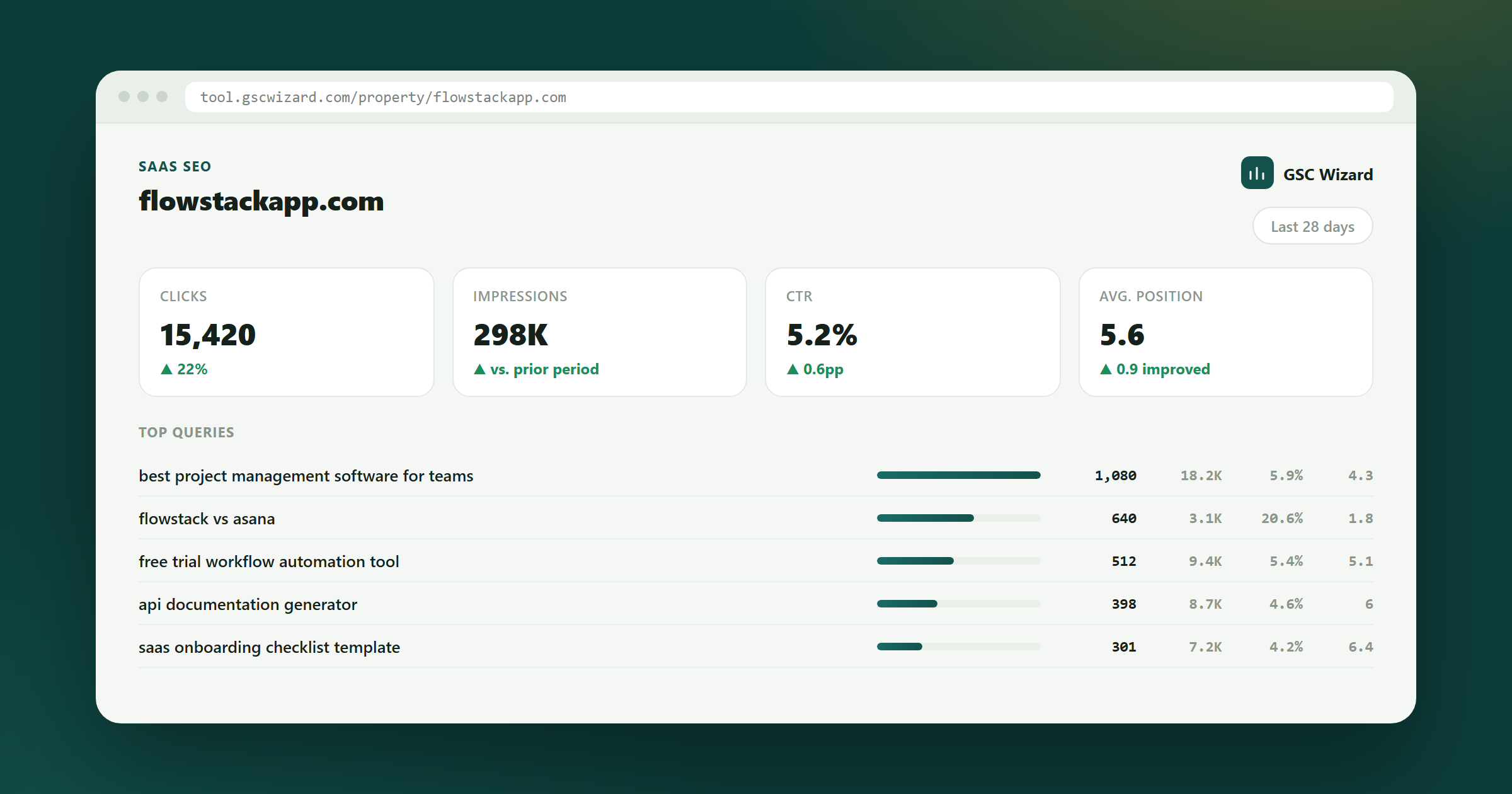Image resolution: width=1512 pixels, height=794 pixels.
Task: Click the flowstackapp.com property heading
Action: pos(261,202)
